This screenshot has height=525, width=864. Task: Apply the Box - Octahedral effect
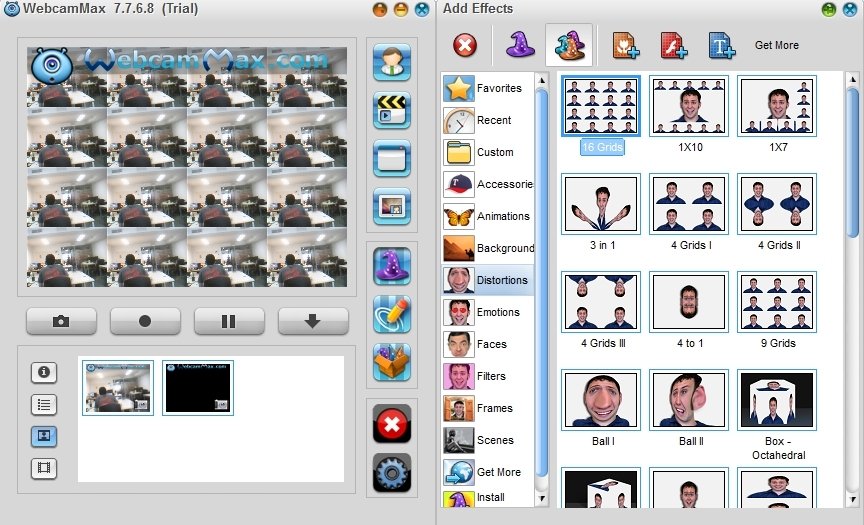(x=777, y=400)
